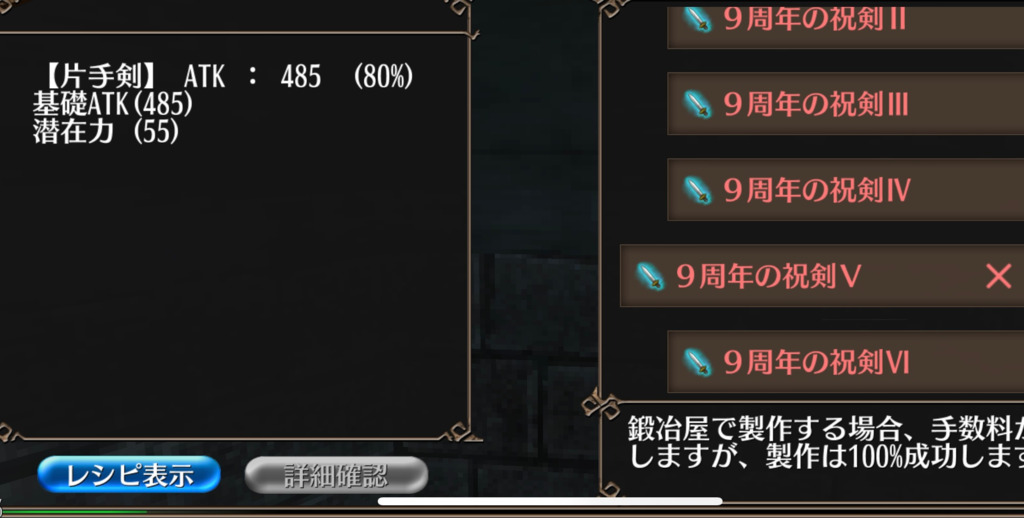1024x518 pixels.
Task: Click the highlighted 9周年の祝剣V name text
Action: [x=769, y=276]
